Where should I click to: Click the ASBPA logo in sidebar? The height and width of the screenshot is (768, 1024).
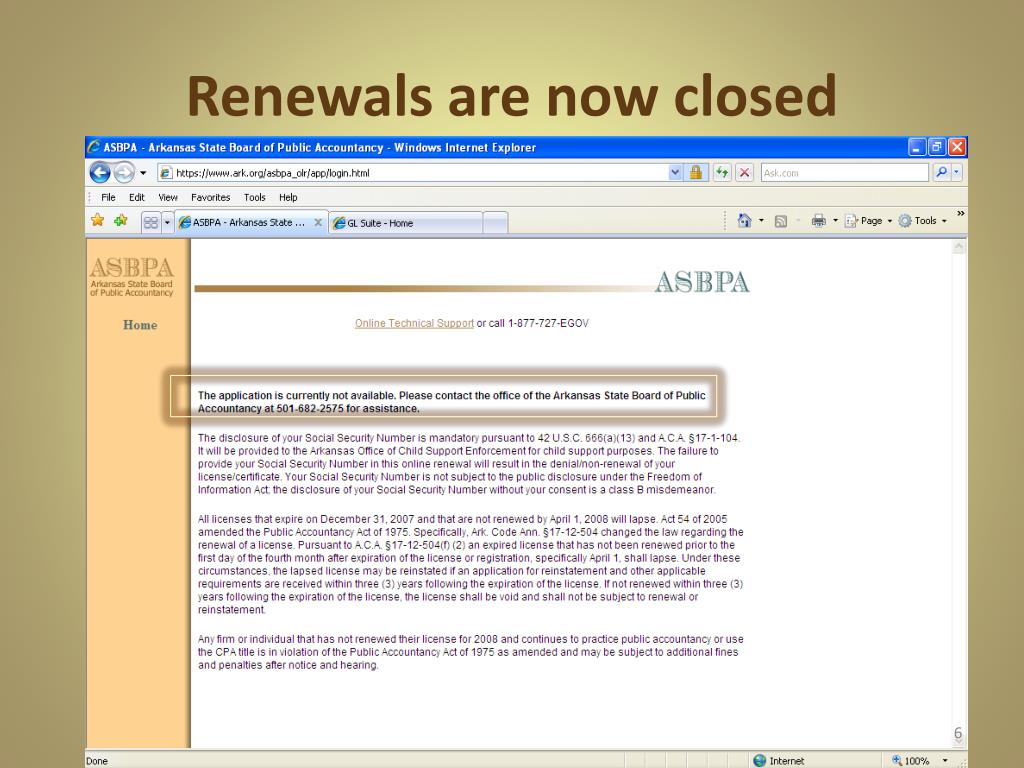pos(131,277)
